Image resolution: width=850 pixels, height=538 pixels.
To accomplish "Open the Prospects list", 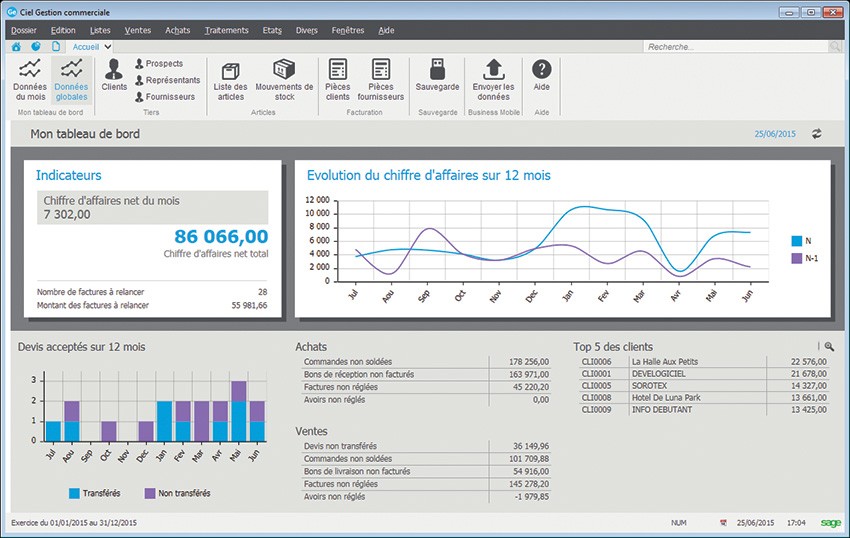I will click(164, 64).
